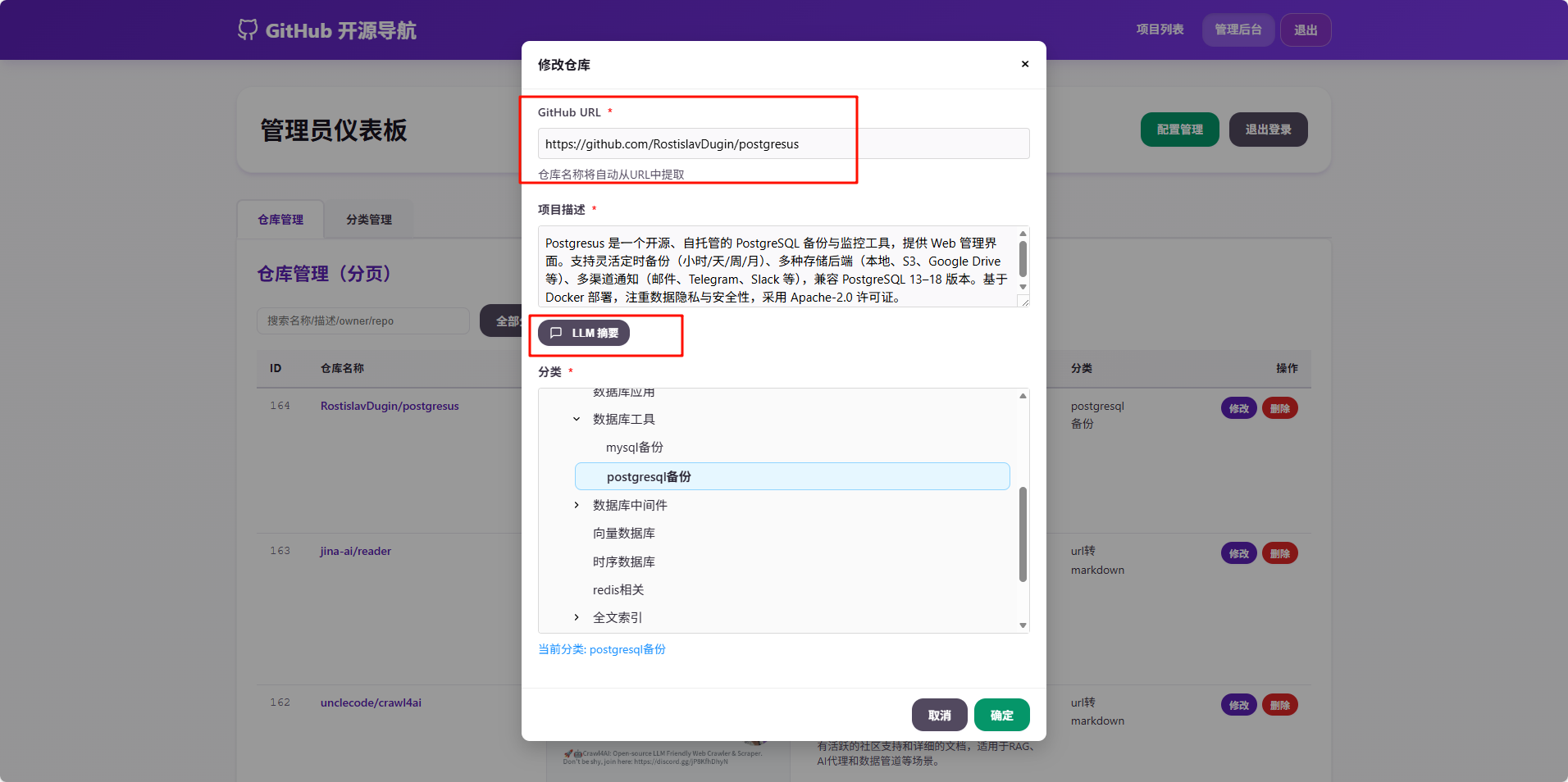The image size is (1568, 782).
Task: Click the 取消 cancel button
Action: (939, 715)
